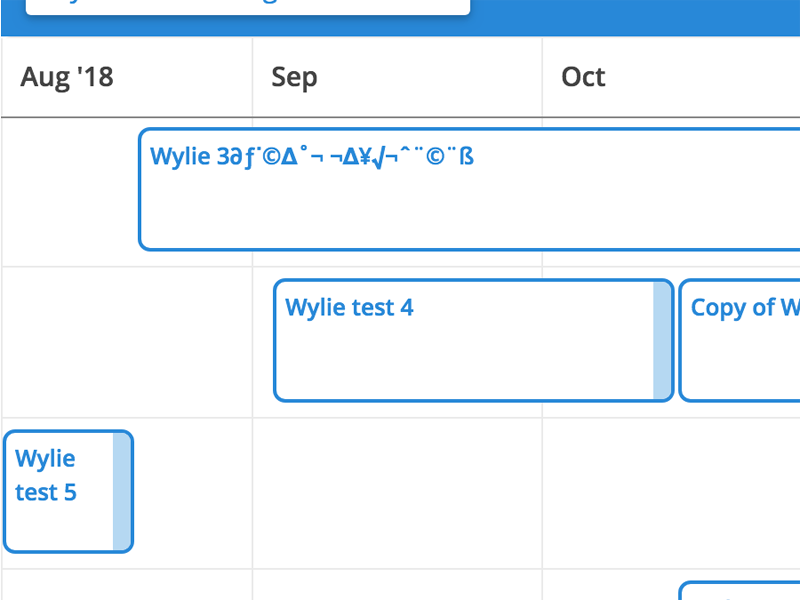800x600 pixels.
Task: Select the partially visible bar at the bottom right
Action: click(x=740, y=591)
